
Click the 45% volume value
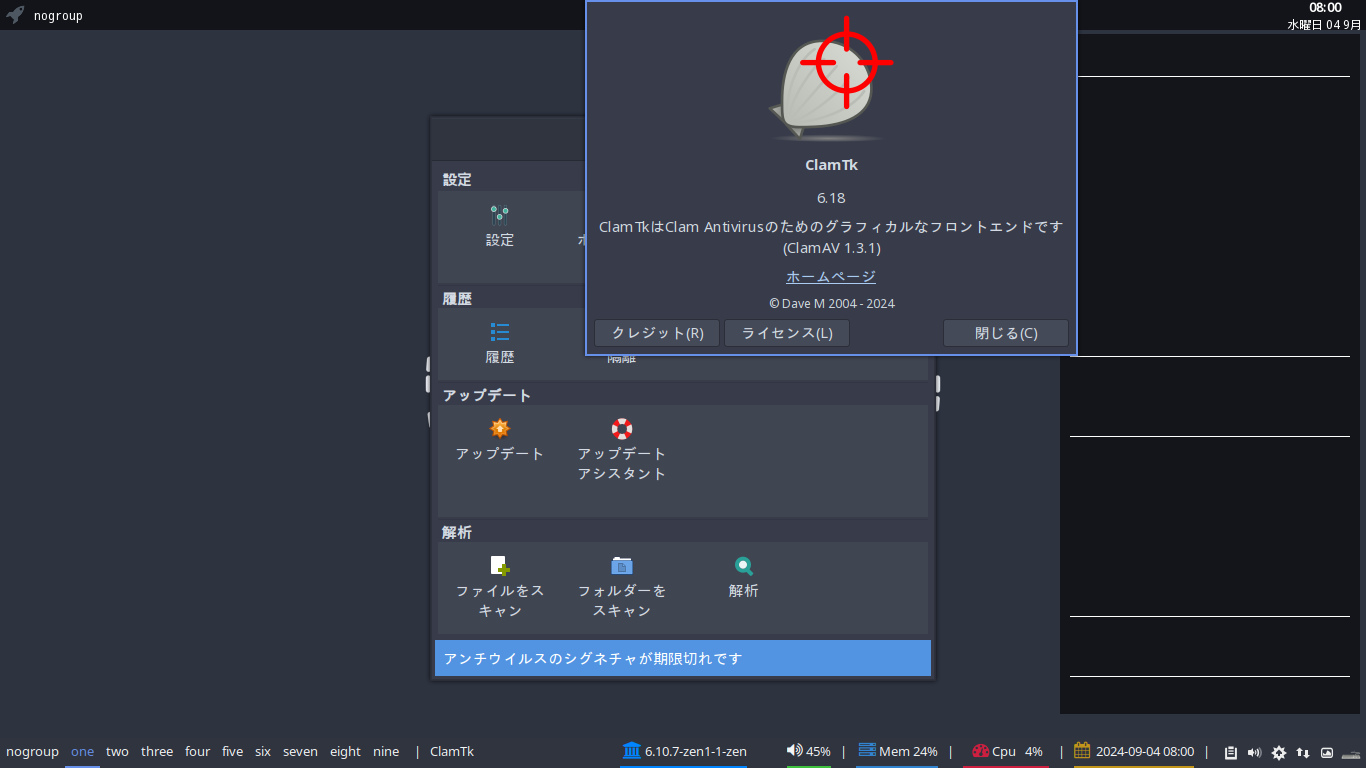818,751
